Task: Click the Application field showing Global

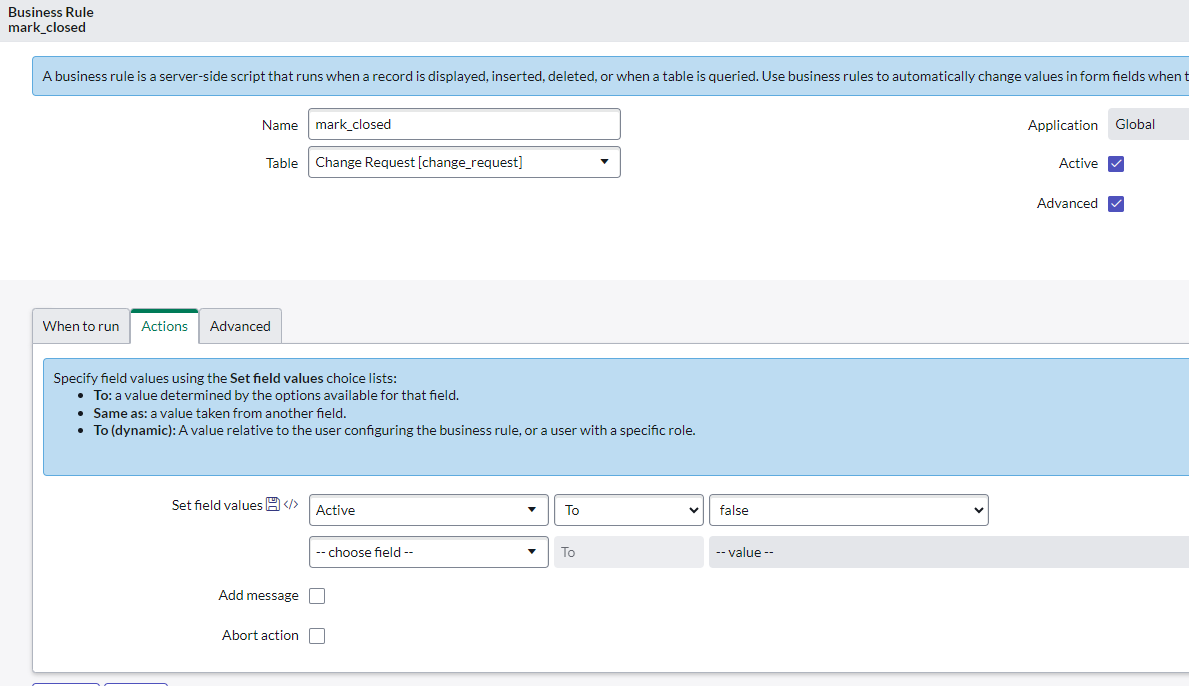Action: point(1147,124)
